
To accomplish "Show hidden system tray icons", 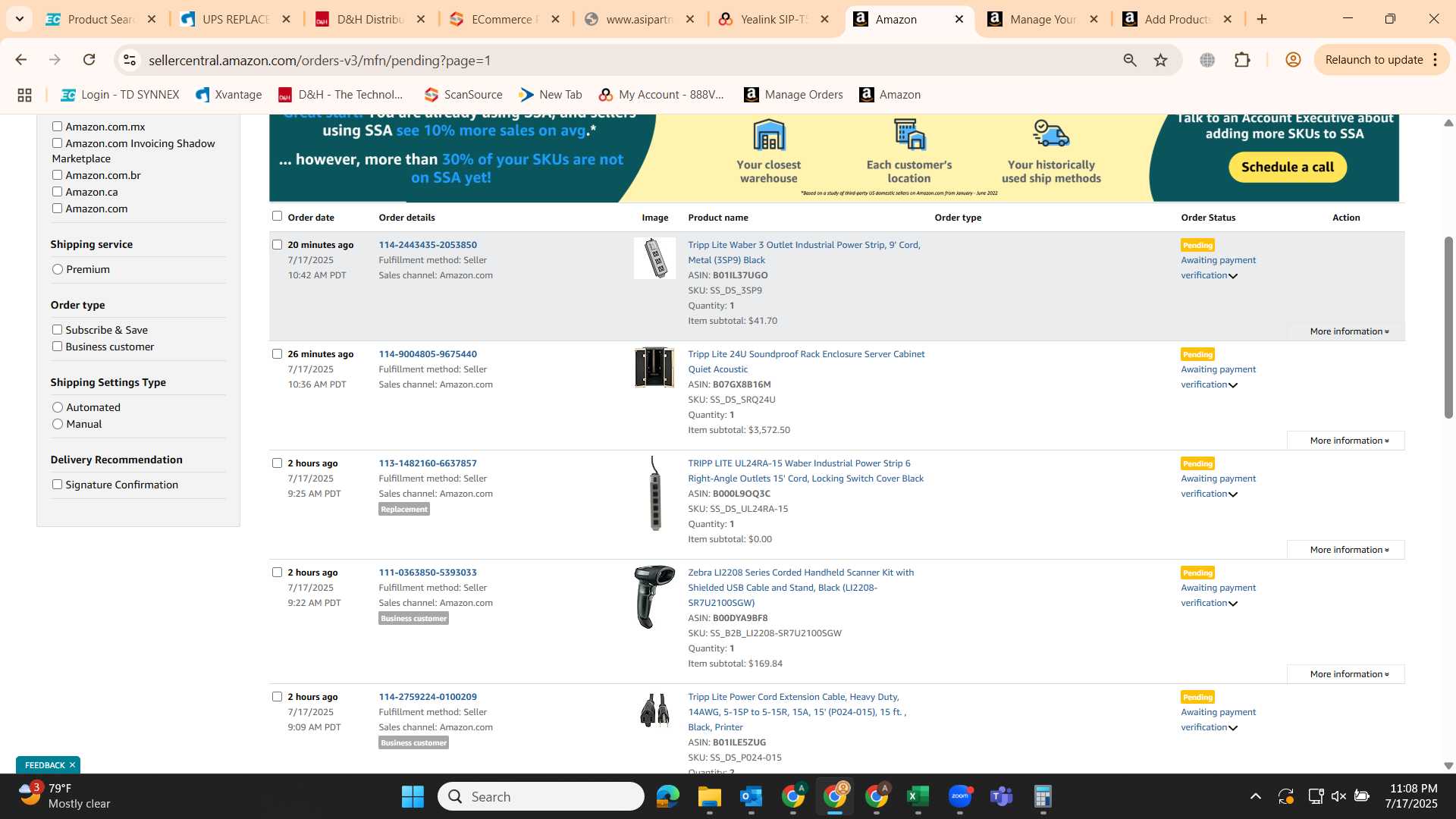I will pyautogui.click(x=1256, y=796).
